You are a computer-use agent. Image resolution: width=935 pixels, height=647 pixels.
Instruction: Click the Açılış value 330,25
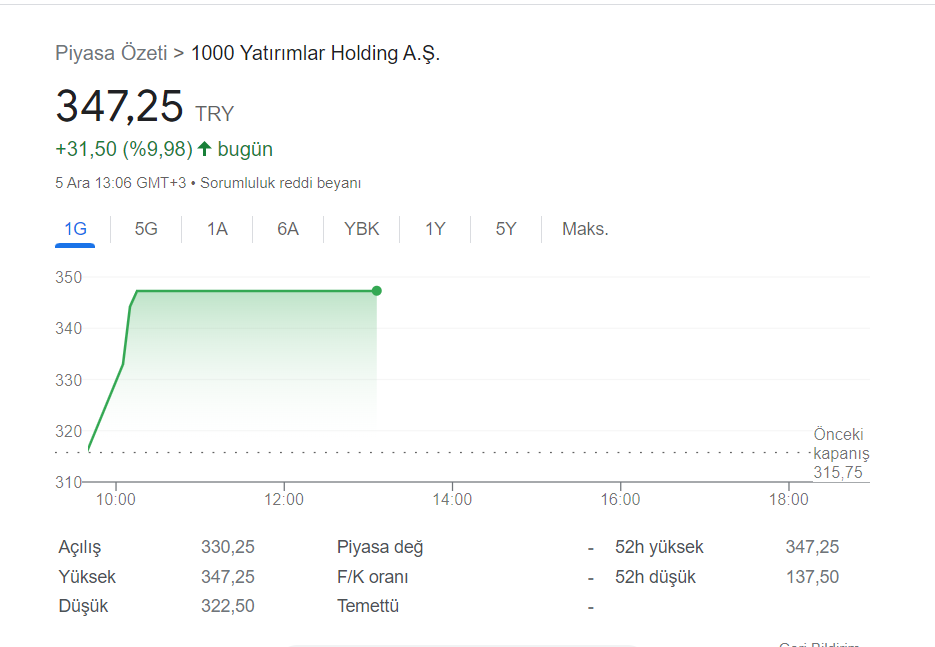click(228, 547)
